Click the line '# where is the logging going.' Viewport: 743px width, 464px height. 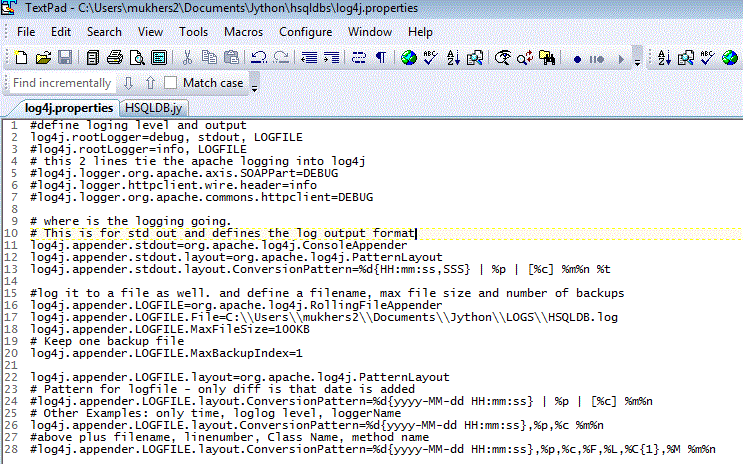pyautogui.click(x=131, y=221)
